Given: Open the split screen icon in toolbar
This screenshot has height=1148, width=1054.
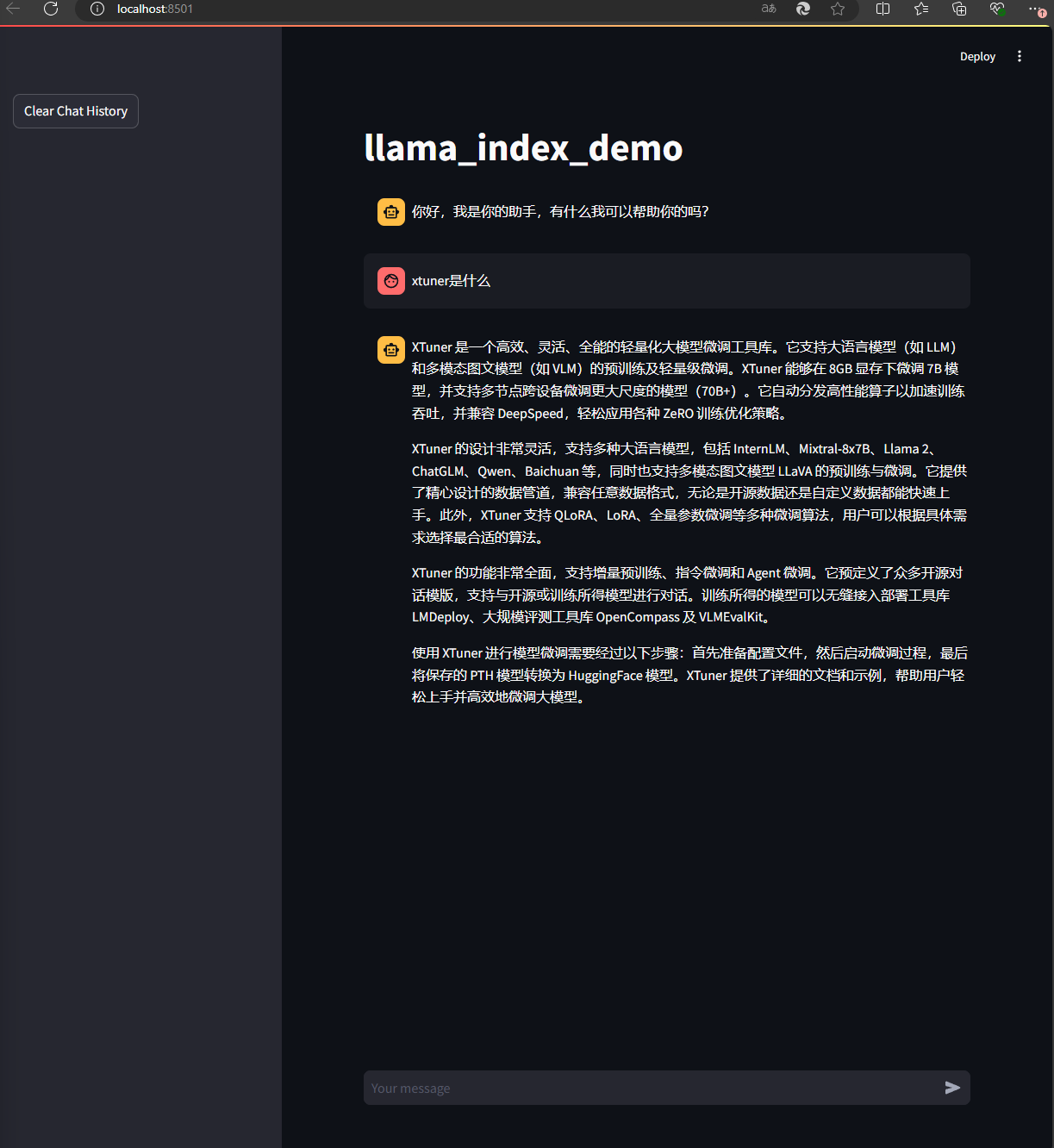Looking at the screenshot, I should (882, 9).
